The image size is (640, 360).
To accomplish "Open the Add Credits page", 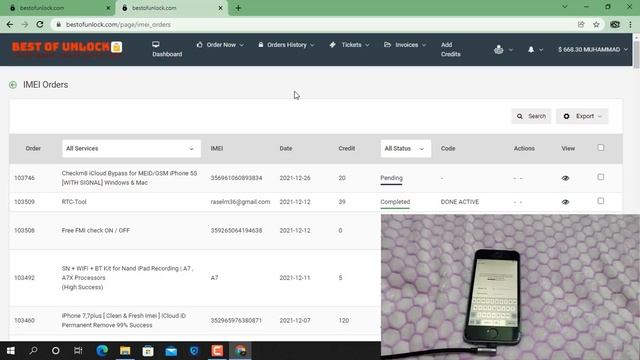I will pyautogui.click(x=451, y=49).
